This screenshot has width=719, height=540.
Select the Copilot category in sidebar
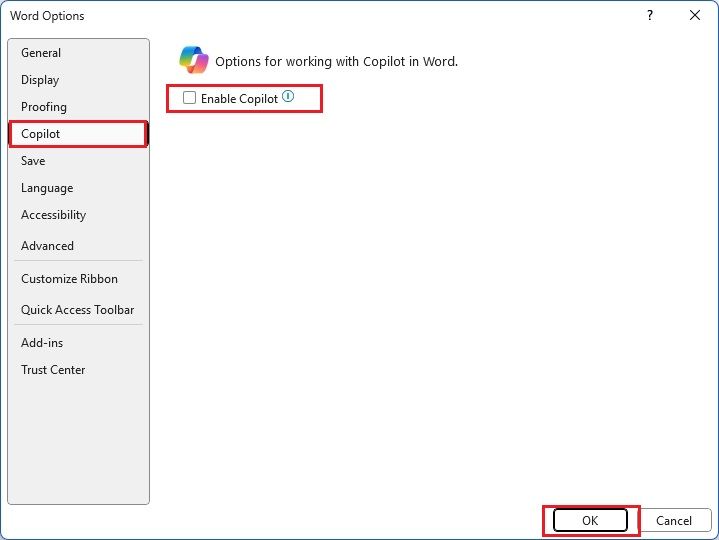[41, 134]
